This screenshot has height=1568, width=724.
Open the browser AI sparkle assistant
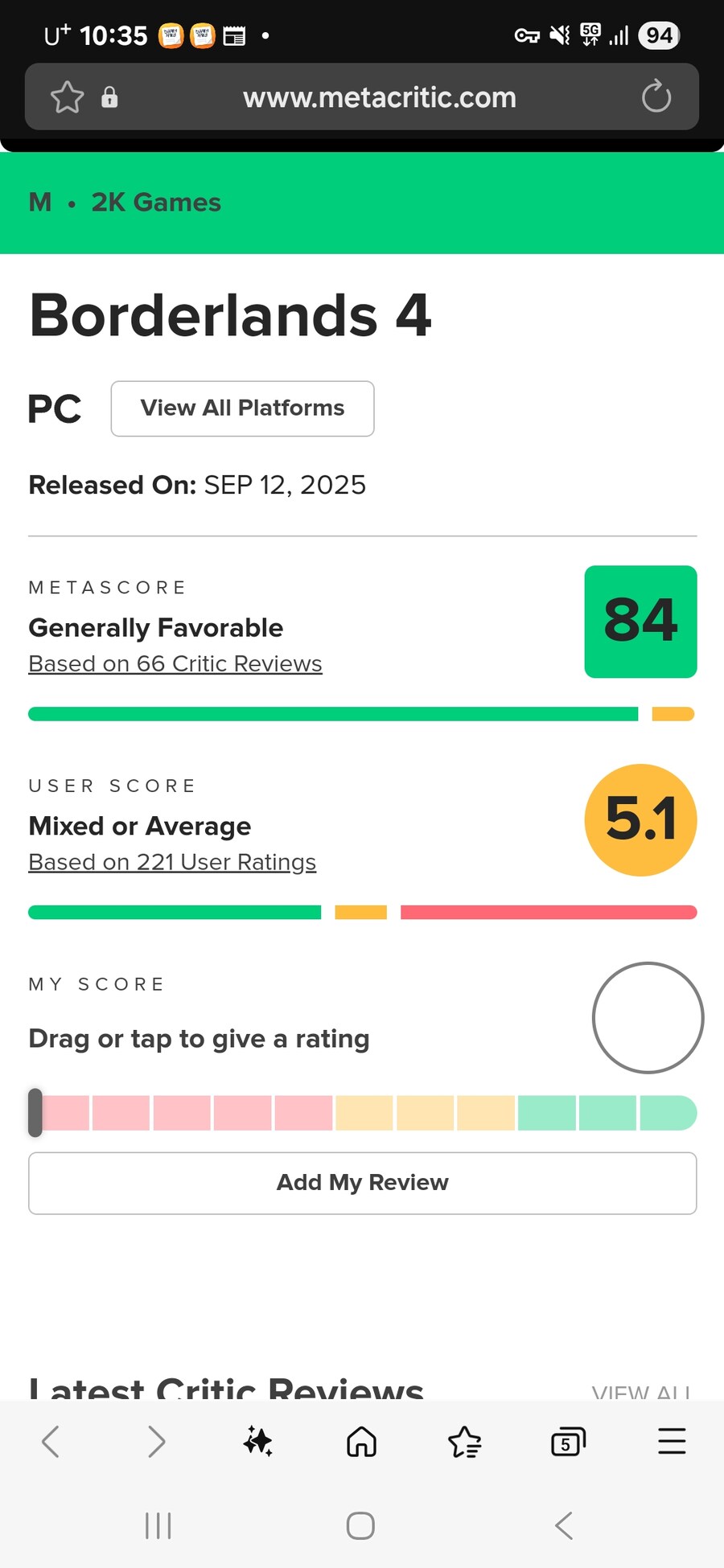pyautogui.click(x=258, y=1442)
